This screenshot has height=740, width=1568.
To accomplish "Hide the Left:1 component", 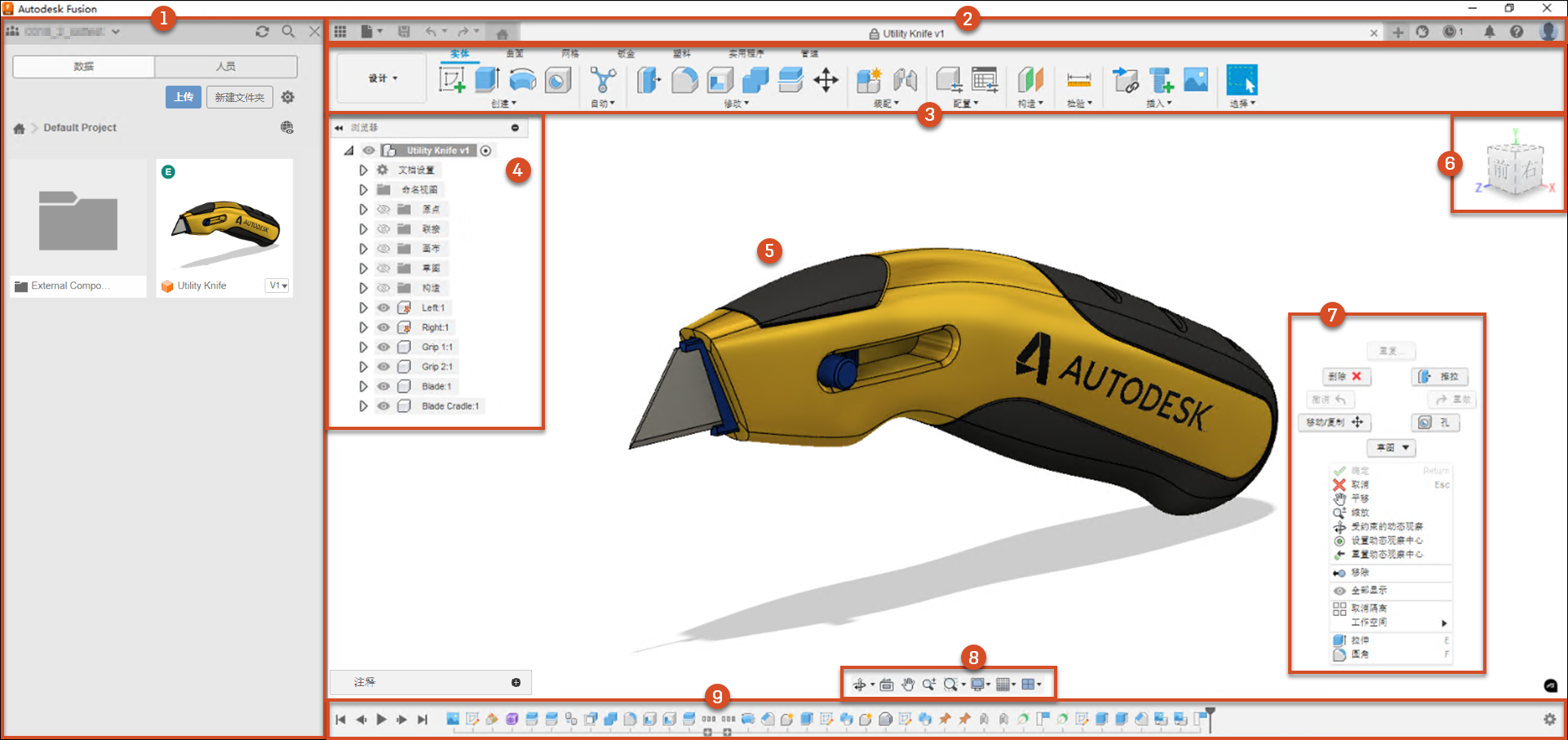I will [383, 308].
